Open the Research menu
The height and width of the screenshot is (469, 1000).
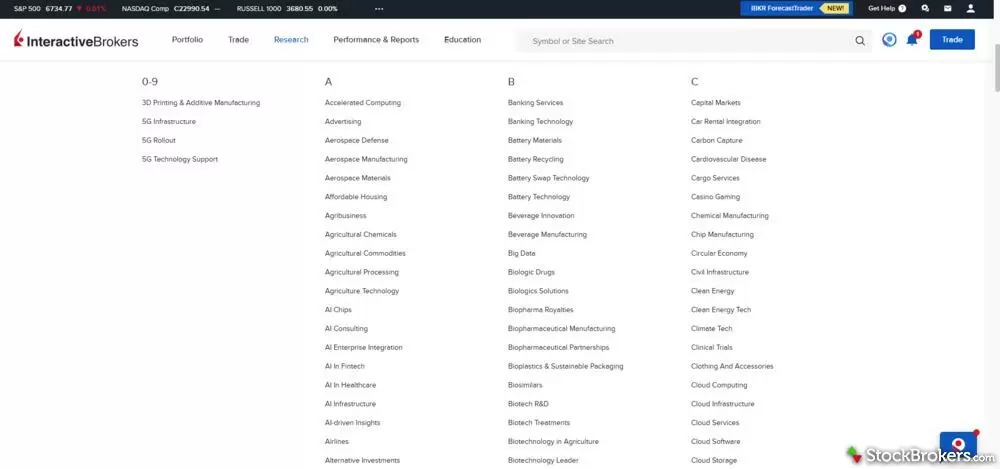coord(291,40)
